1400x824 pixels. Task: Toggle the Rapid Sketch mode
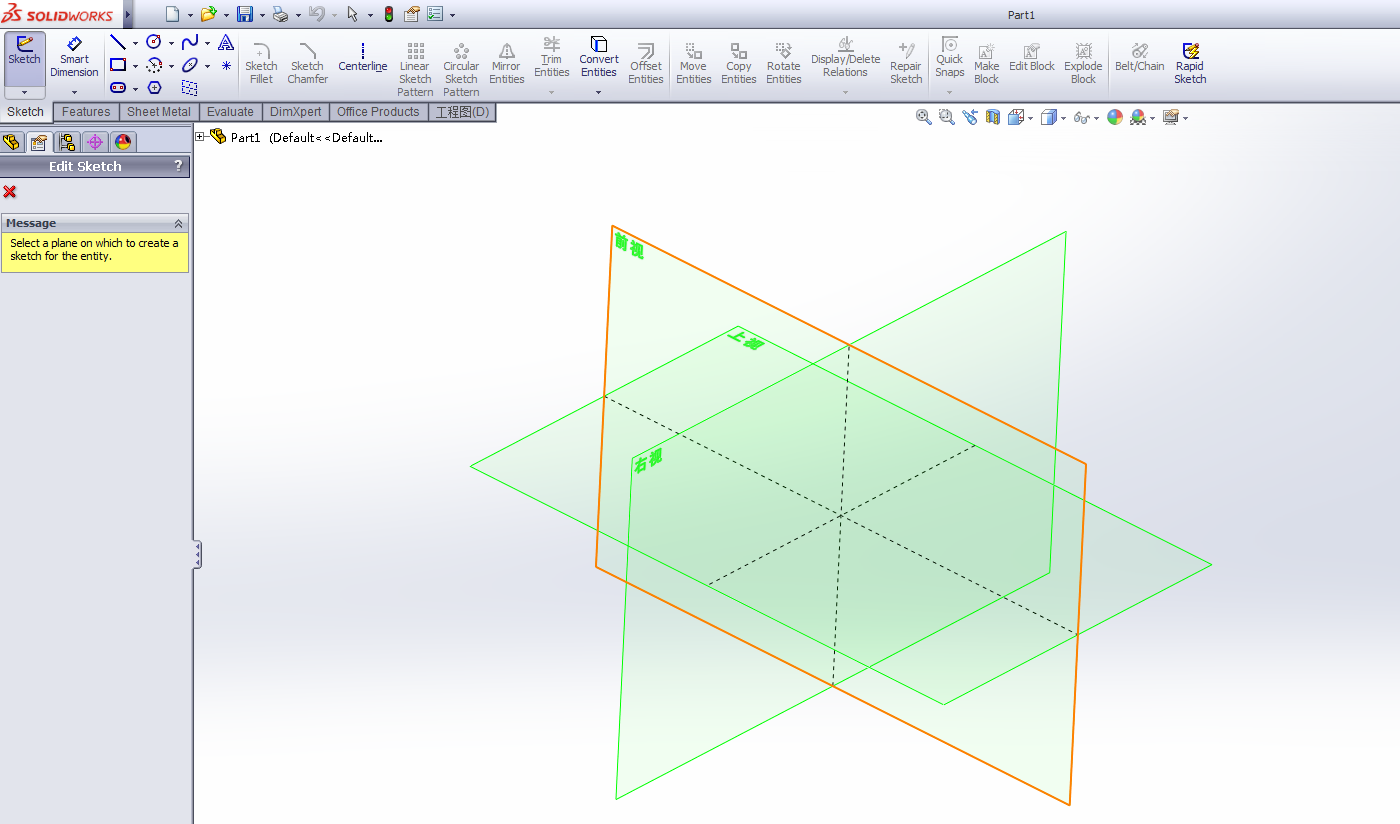(x=1190, y=63)
